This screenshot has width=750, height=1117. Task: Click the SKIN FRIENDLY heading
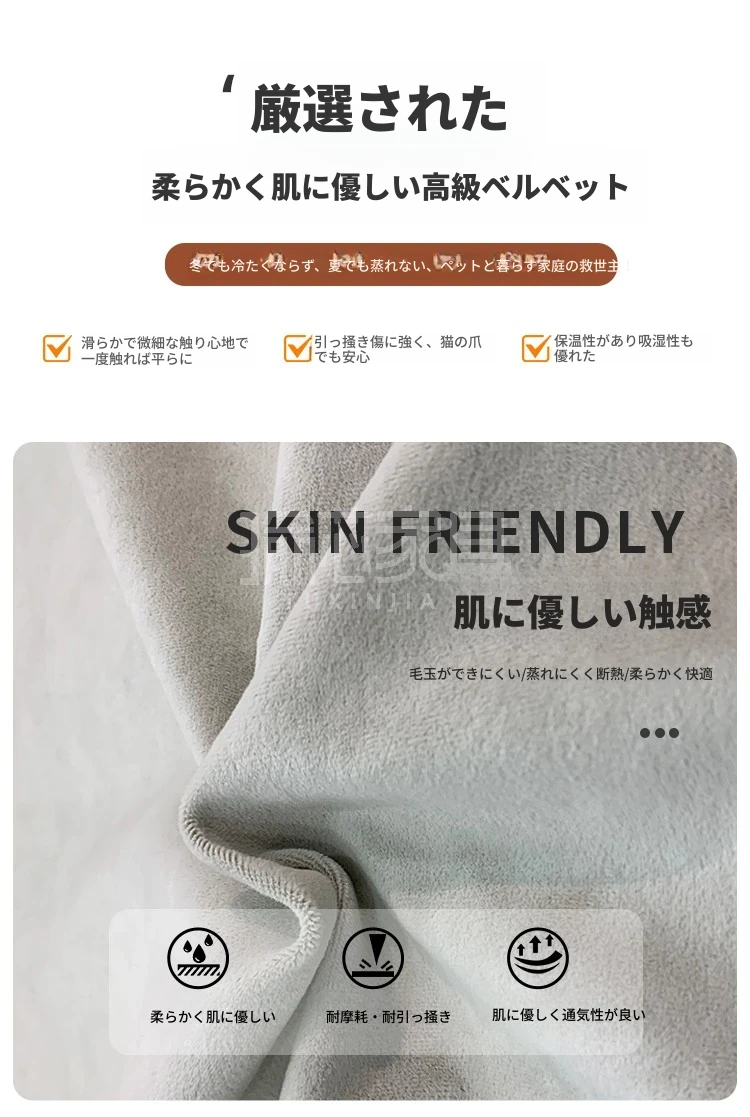click(454, 532)
